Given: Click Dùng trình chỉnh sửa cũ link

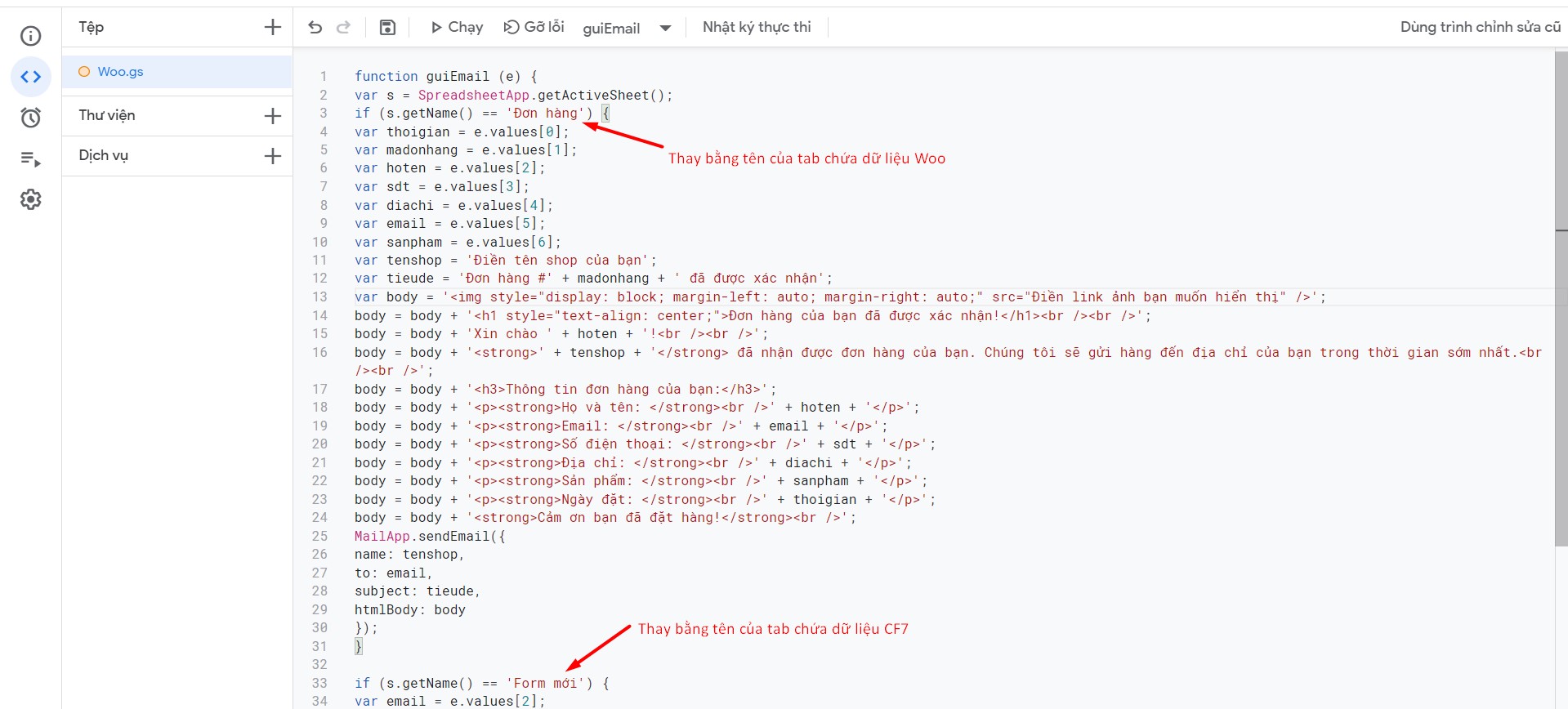Looking at the screenshot, I should click(1480, 28).
